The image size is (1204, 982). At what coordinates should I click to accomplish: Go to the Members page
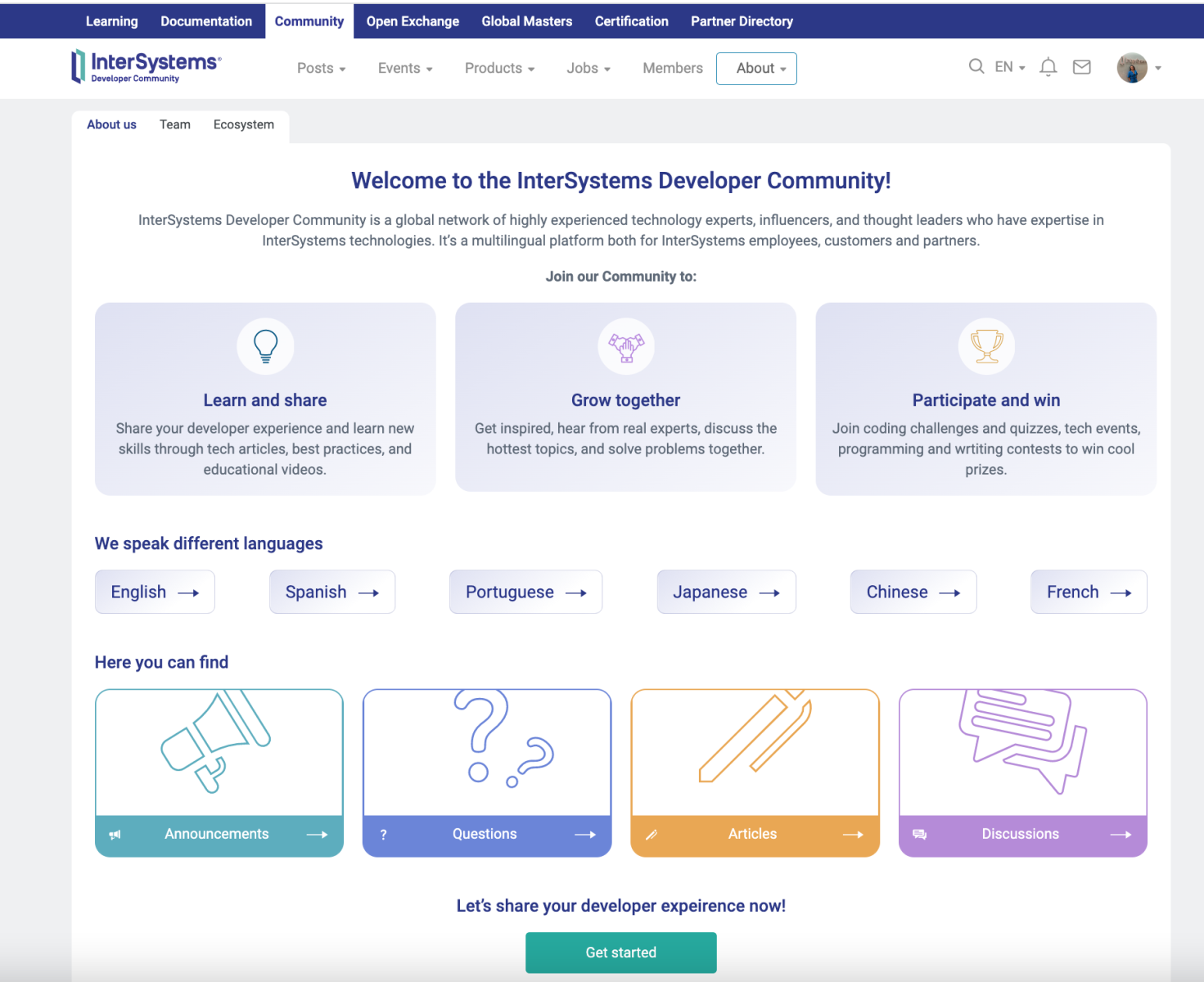point(672,69)
